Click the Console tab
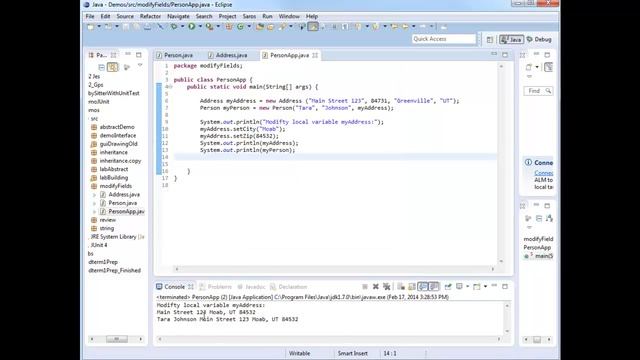The image size is (640, 360). [x=175, y=287]
